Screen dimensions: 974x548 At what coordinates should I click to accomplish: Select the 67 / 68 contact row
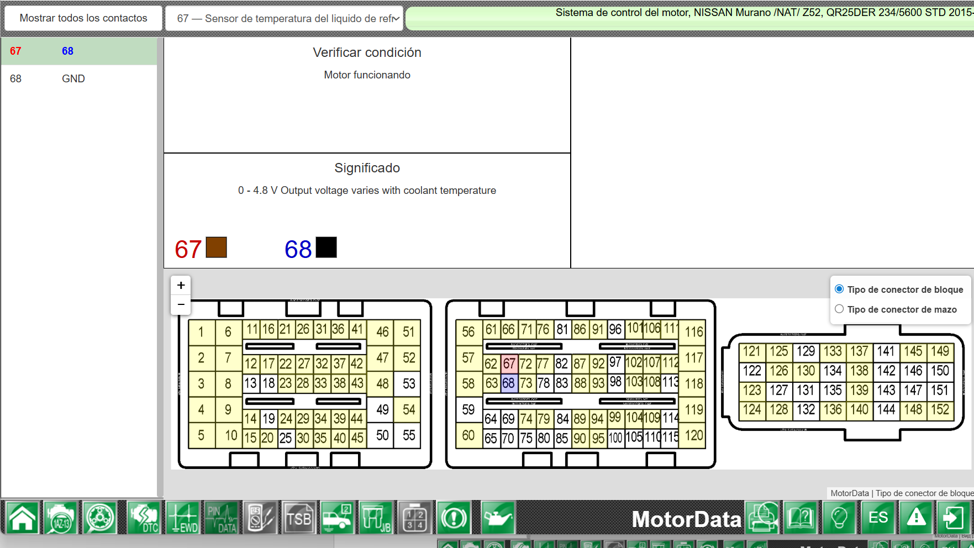(79, 51)
